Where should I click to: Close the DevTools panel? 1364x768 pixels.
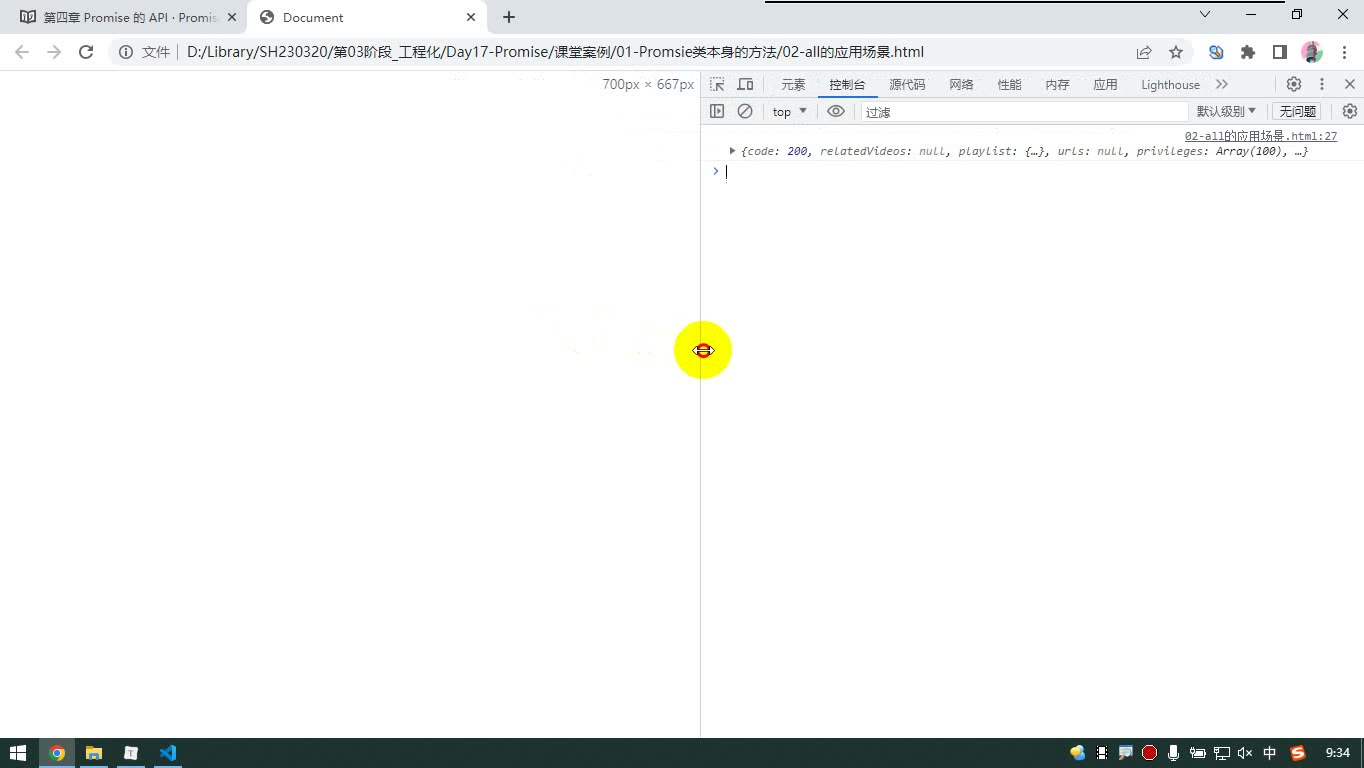(x=1349, y=85)
